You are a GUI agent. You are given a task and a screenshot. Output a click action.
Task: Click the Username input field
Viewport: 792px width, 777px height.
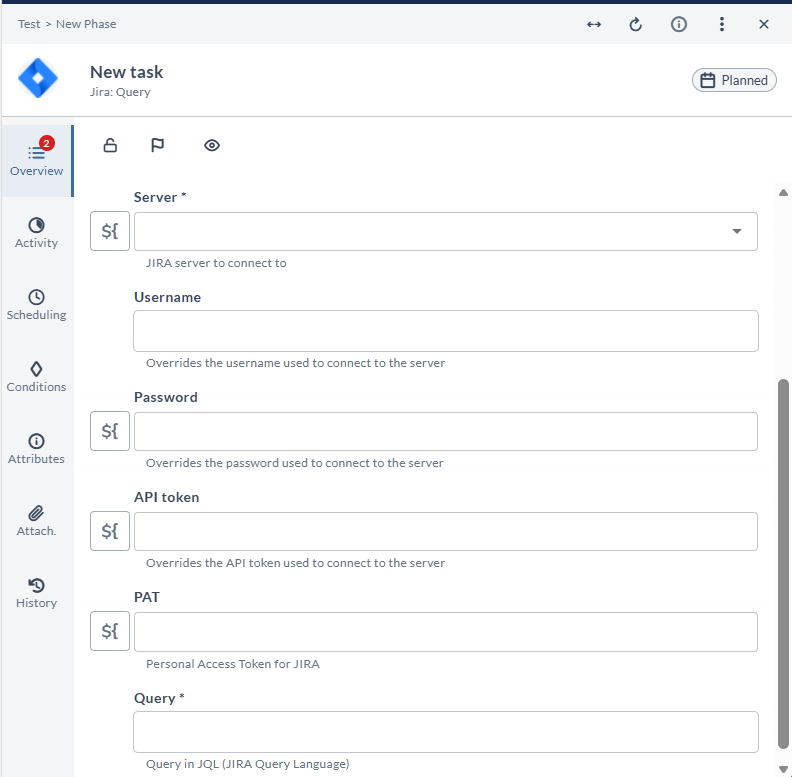coord(446,331)
